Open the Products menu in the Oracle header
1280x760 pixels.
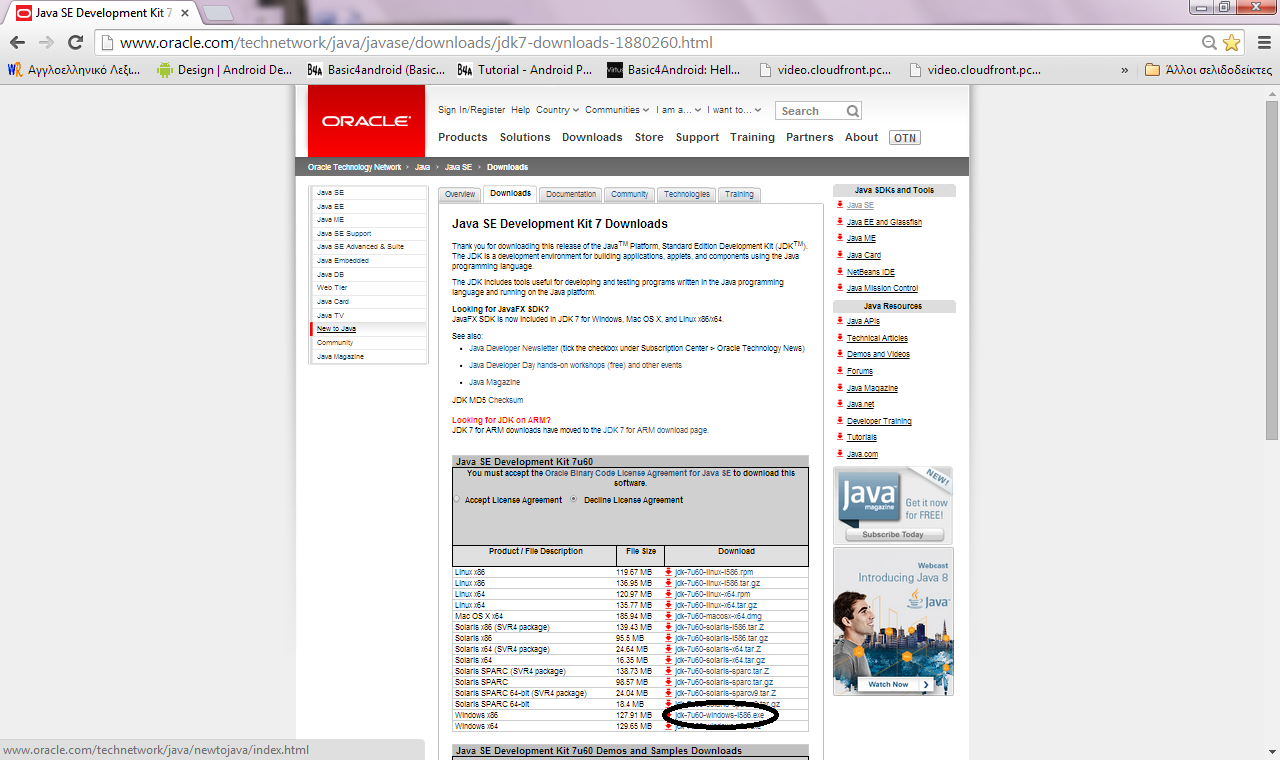pyautogui.click(x=463, y=138)
